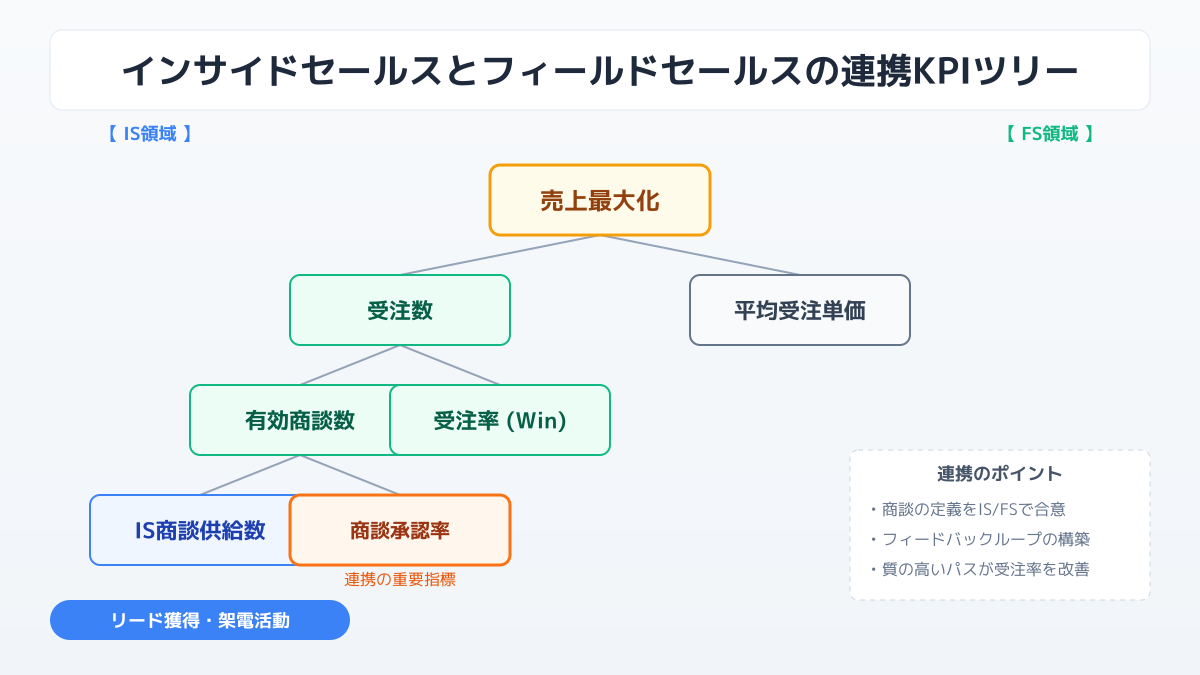Click the connector line from 売上最大化 to 受注数

(x=500, y=255)
